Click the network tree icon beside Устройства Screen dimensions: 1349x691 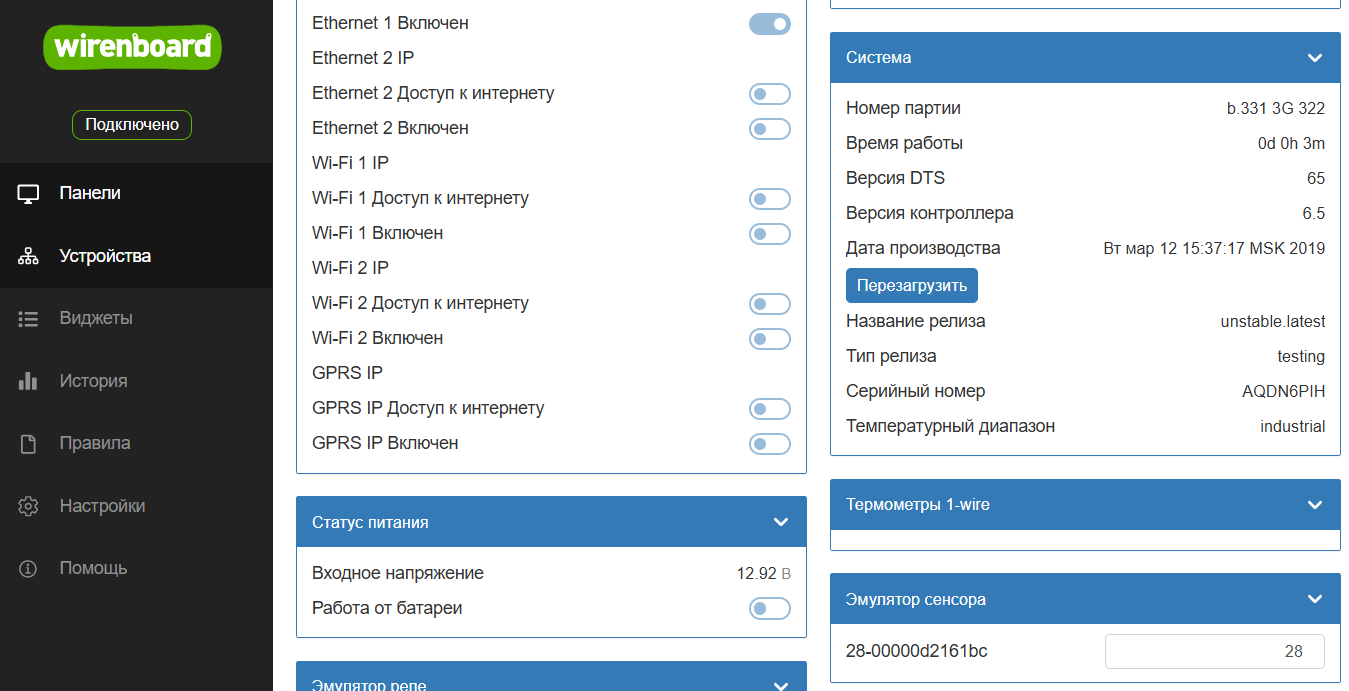28,257
